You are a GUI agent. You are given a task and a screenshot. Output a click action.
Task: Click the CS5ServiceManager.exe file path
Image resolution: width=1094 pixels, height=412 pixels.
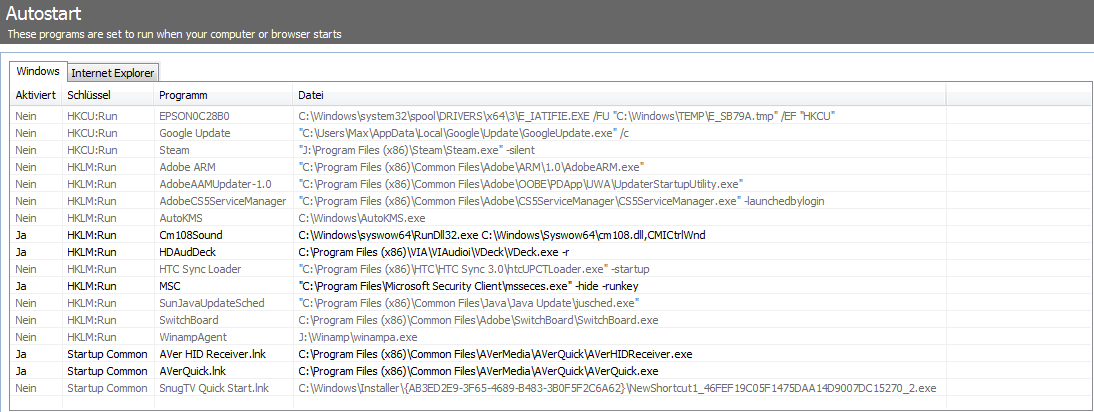point(561,201)
